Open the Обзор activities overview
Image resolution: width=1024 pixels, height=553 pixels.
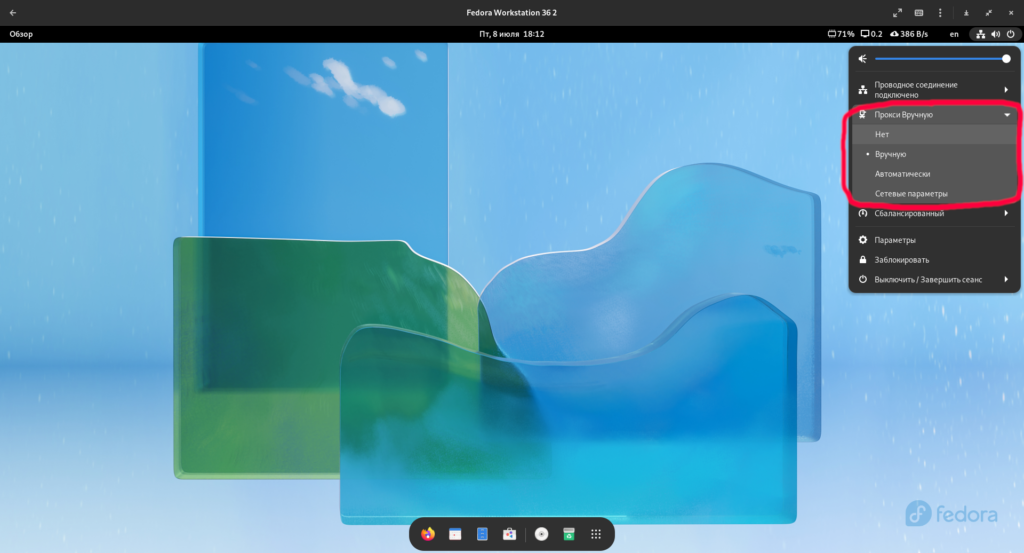coord(21,34)
